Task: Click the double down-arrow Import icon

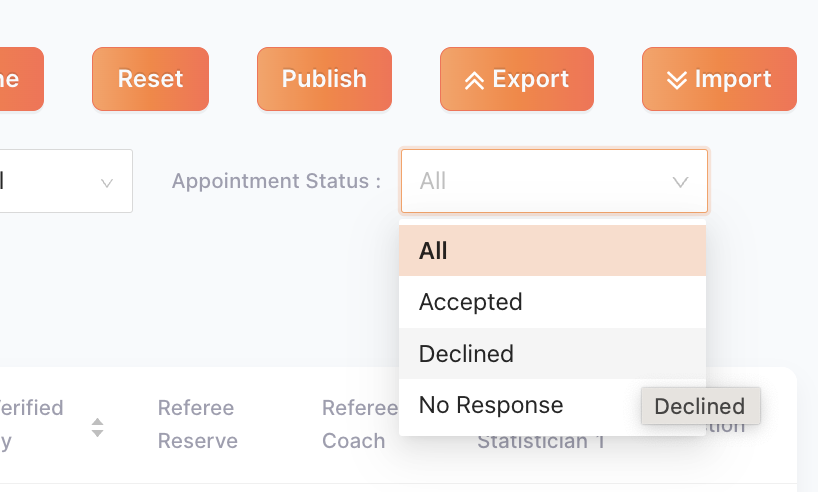Action: click(677, 80)
